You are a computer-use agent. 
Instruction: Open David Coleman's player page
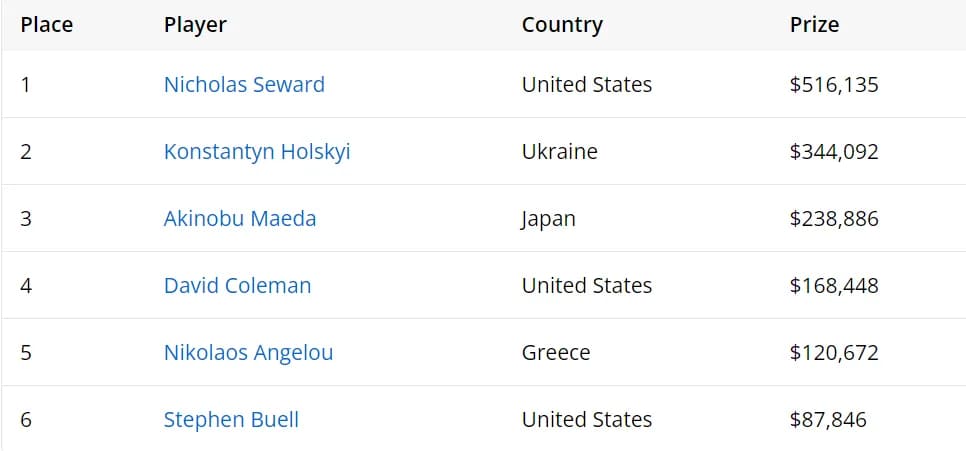click(x=237, y=285)
